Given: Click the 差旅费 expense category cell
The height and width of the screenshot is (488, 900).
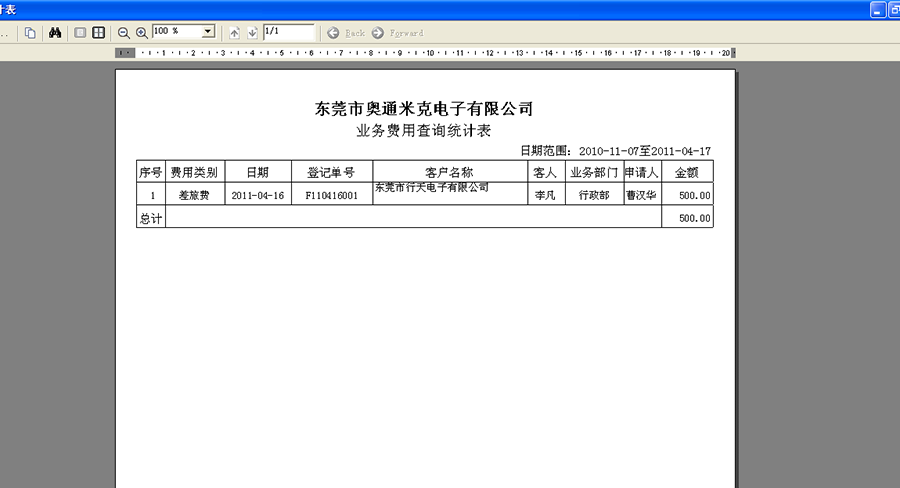Looking at the screenshot, I should tap(195, 195).
